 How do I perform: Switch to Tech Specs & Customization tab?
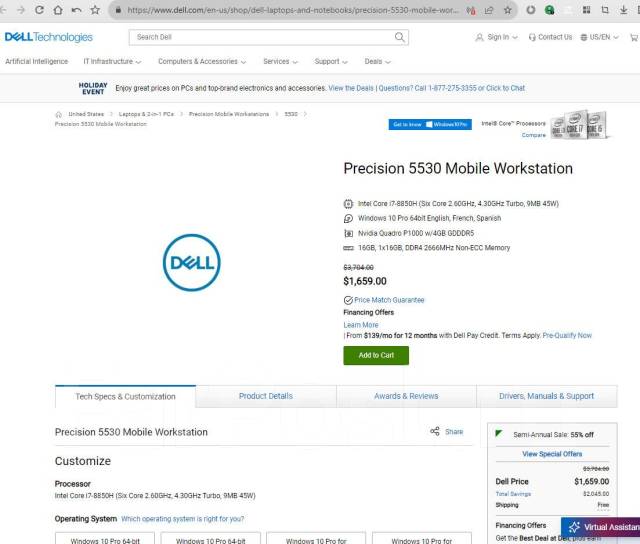pos(125,396)
